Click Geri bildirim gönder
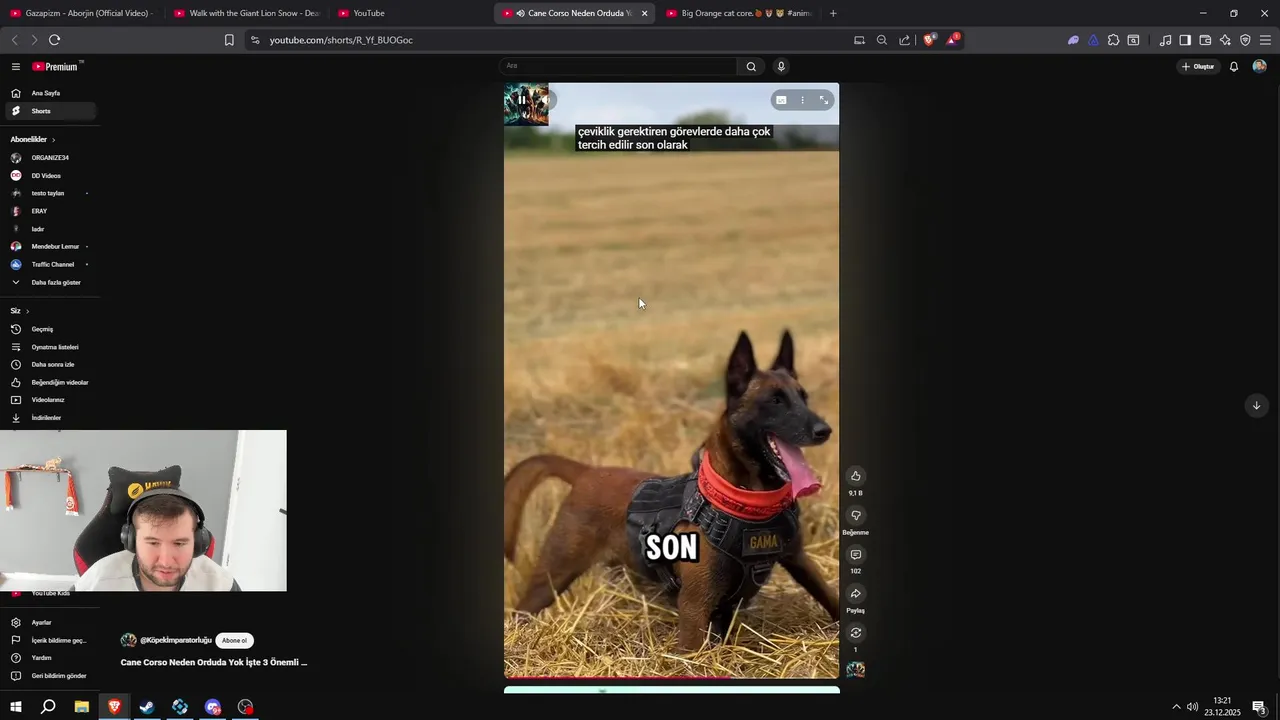 pyautogui.click(x=52, y=676)
